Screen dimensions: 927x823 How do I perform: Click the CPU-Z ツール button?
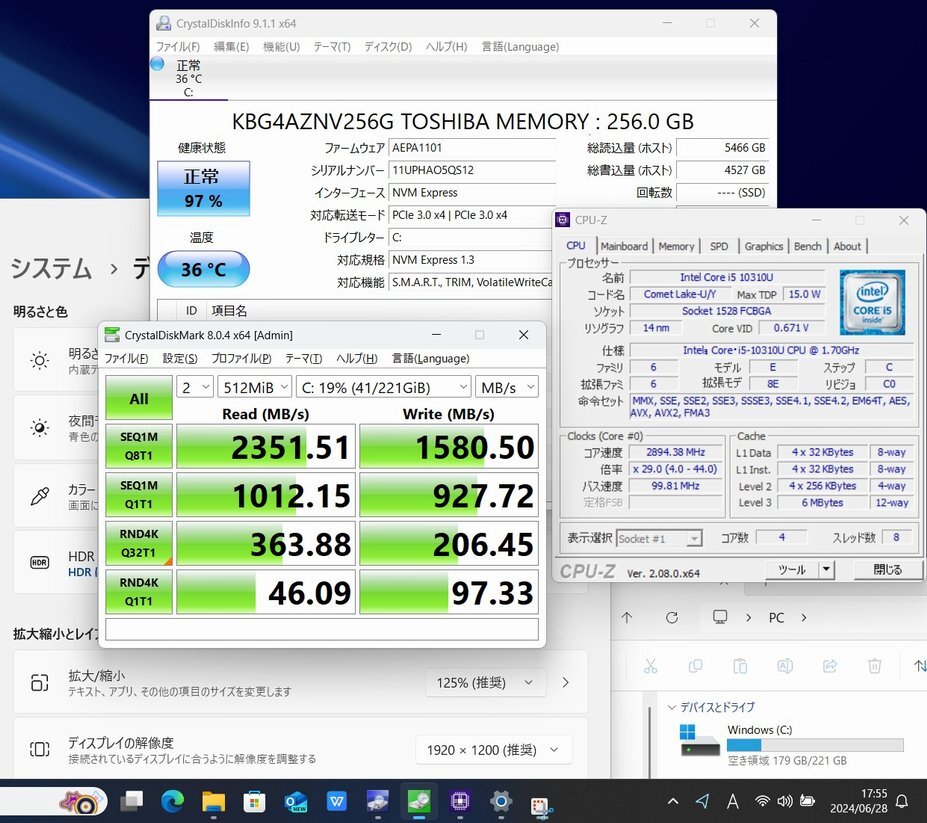coord(792,570)
